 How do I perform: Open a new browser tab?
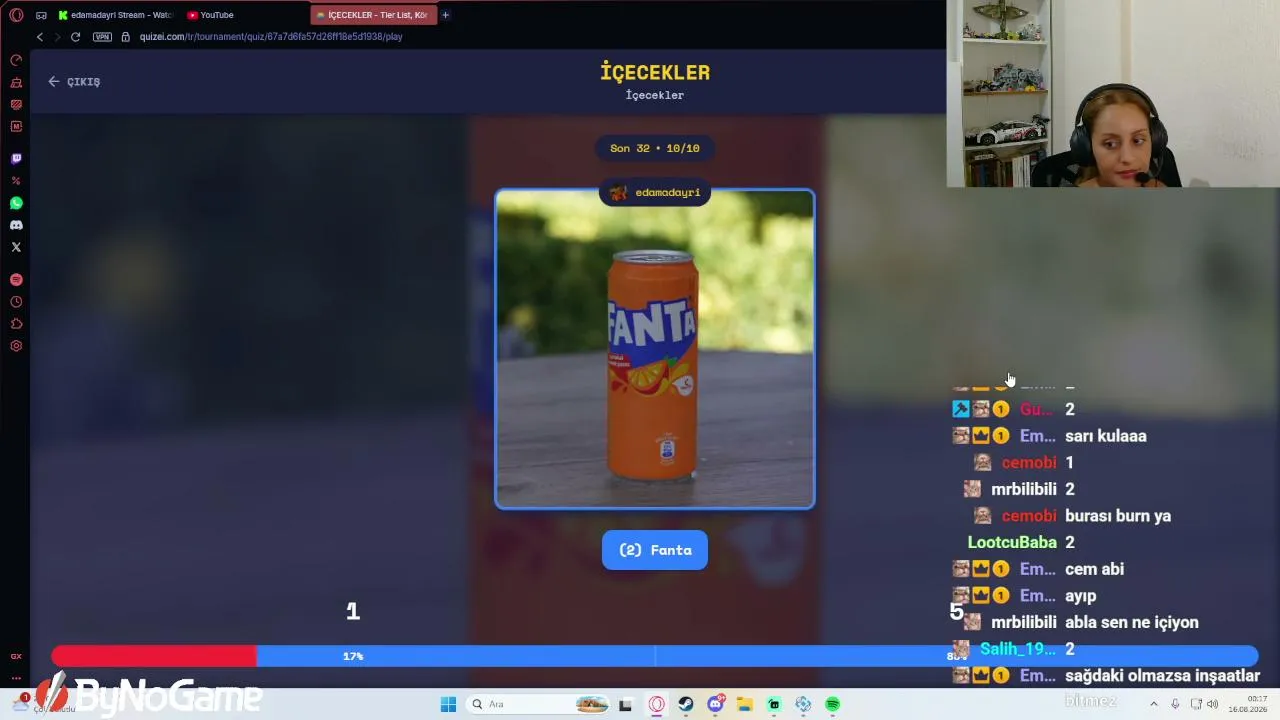[x=446, y=15]
